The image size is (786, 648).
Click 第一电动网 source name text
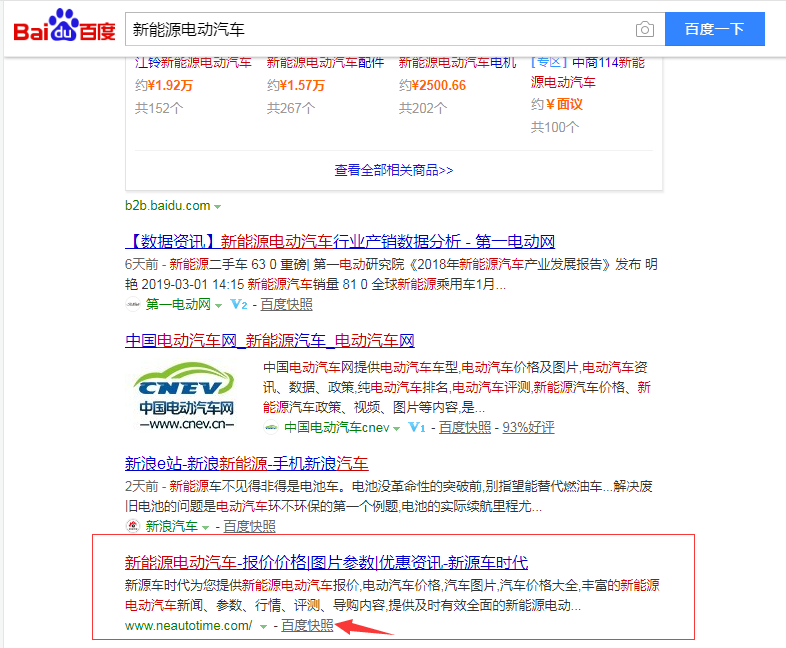(x=178, y=304)
